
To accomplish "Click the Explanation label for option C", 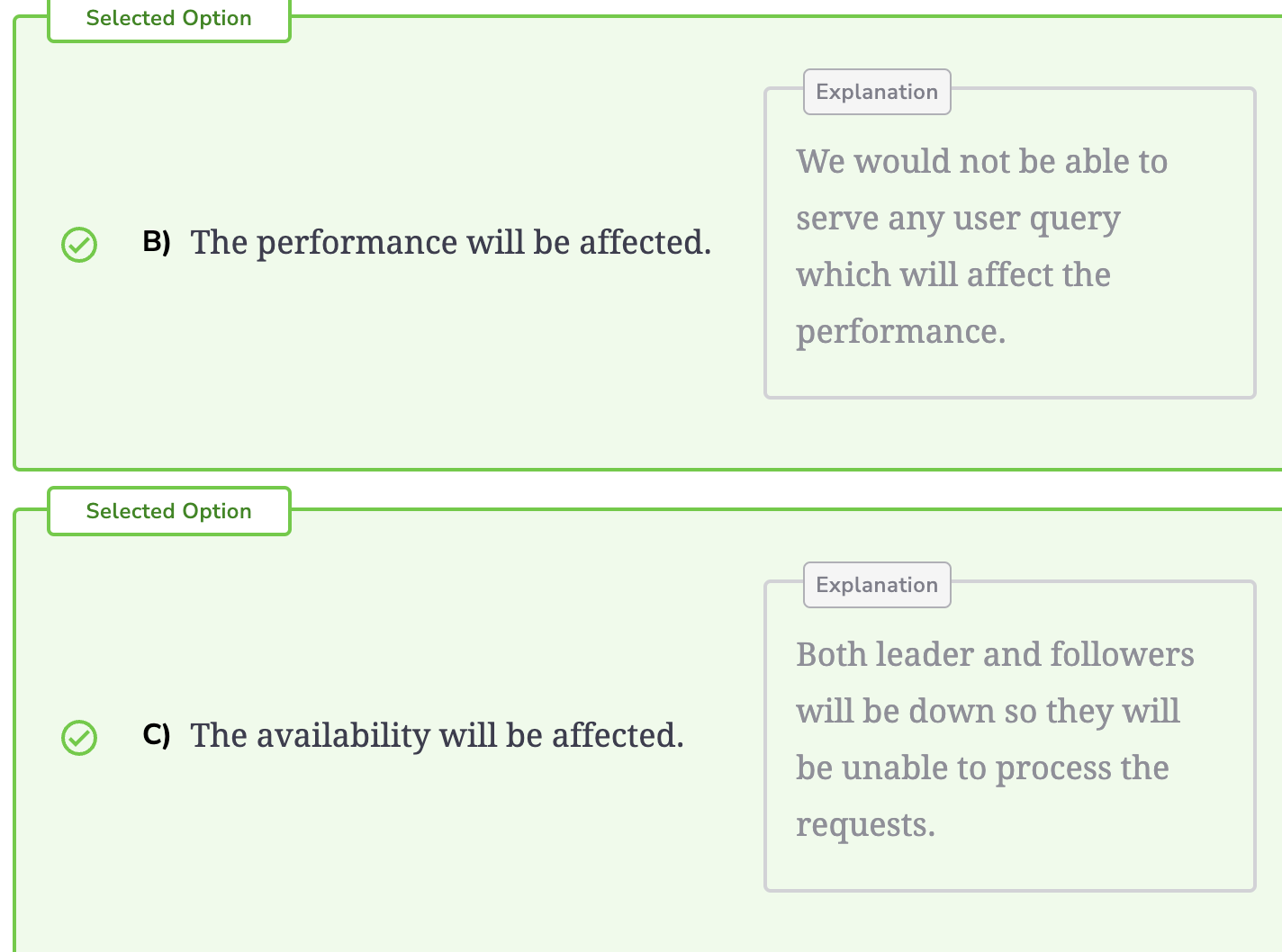I will [x=877, y=585].
